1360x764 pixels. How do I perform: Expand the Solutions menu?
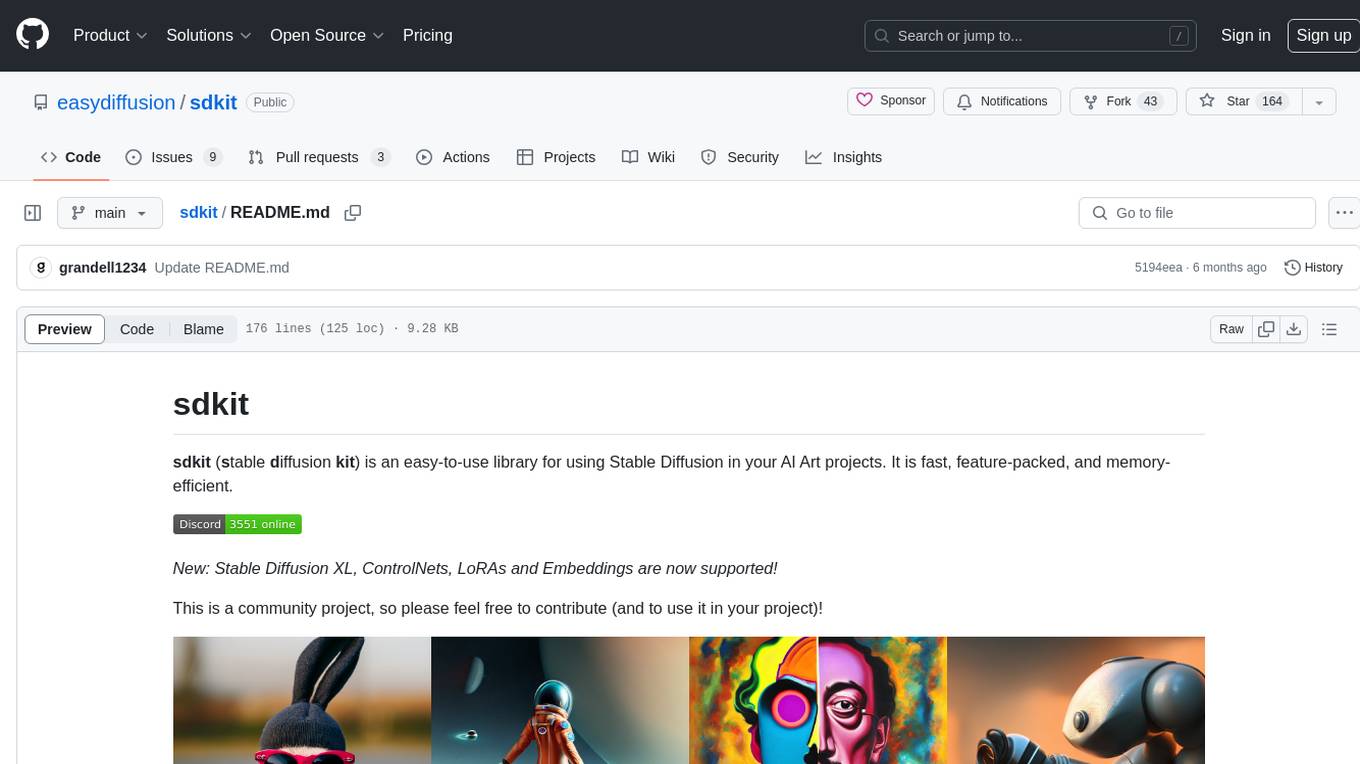[209, 35]
